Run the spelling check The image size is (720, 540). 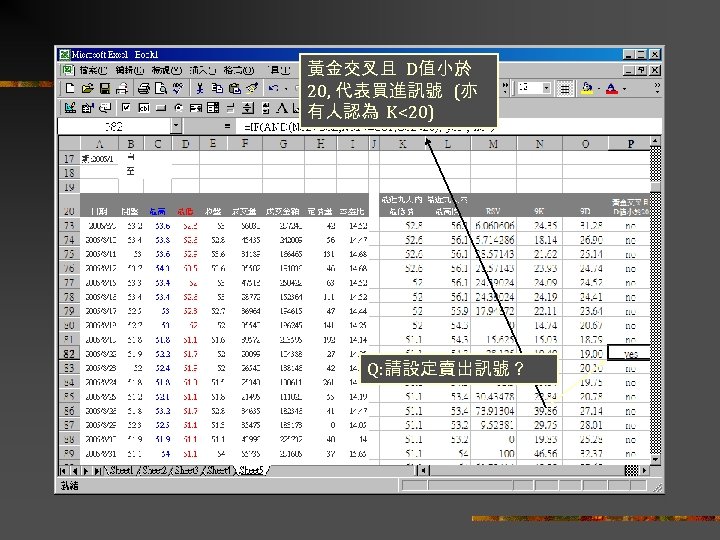point(178,88)
